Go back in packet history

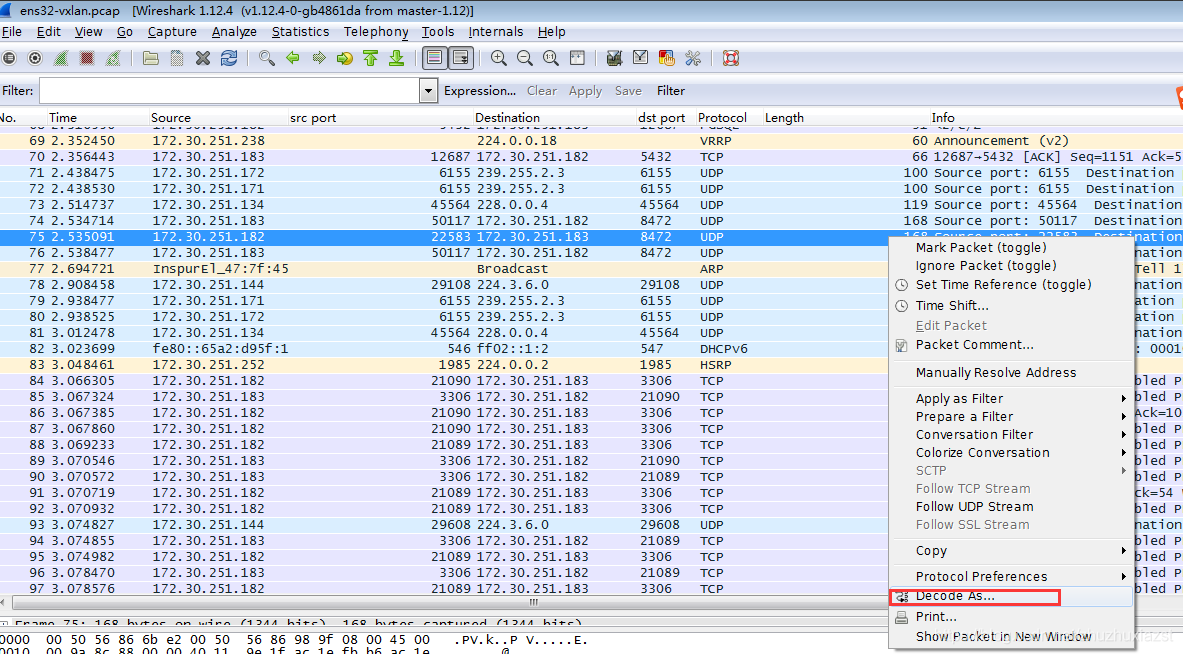tap(293, 58)
